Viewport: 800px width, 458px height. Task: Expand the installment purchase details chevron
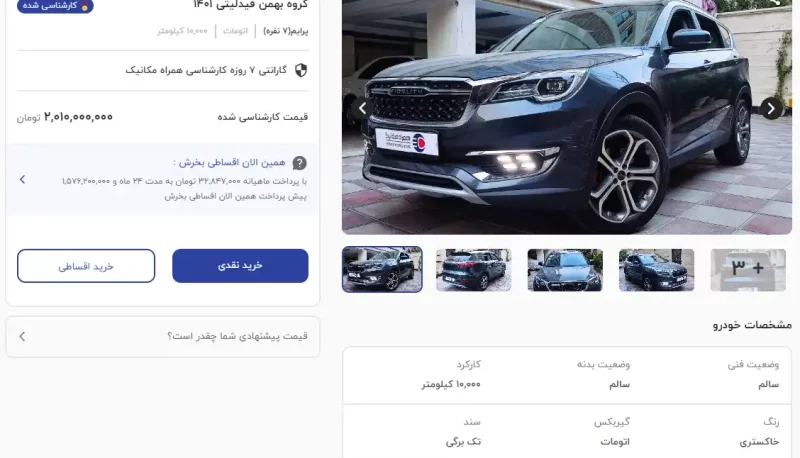coord(22,180)
